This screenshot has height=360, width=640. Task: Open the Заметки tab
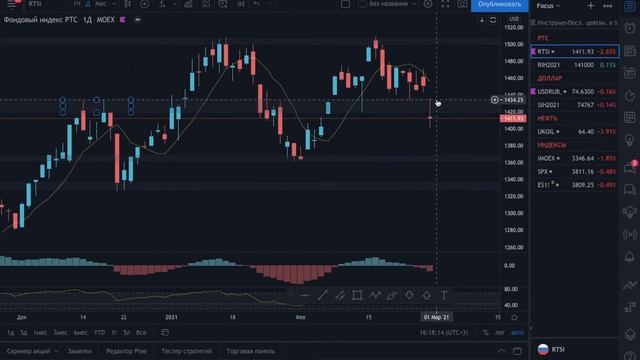click(80, 351)
